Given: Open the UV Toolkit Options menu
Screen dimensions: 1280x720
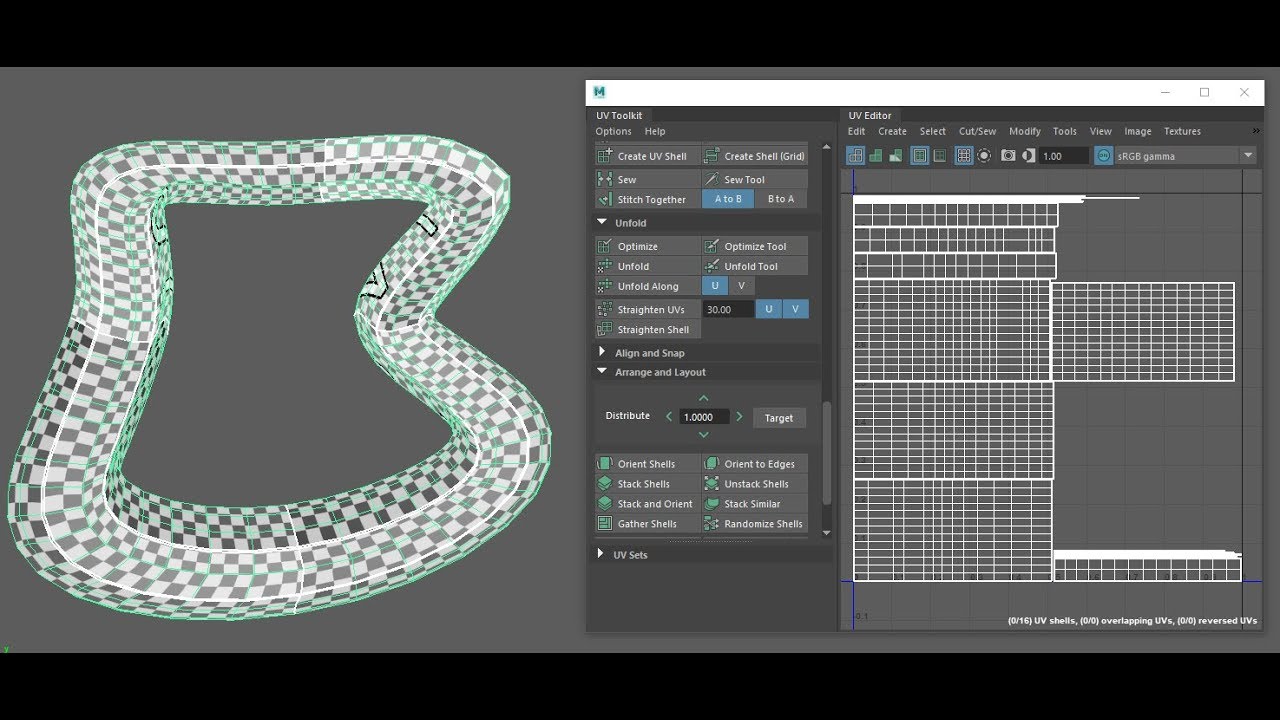Looking at the screenshot, I should click(x=613, y=131).
